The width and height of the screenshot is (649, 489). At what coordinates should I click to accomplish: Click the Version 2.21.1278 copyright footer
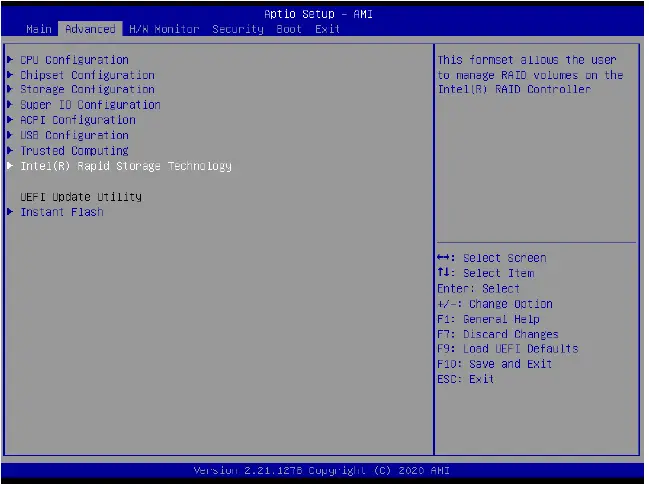[x=322, y=471]
